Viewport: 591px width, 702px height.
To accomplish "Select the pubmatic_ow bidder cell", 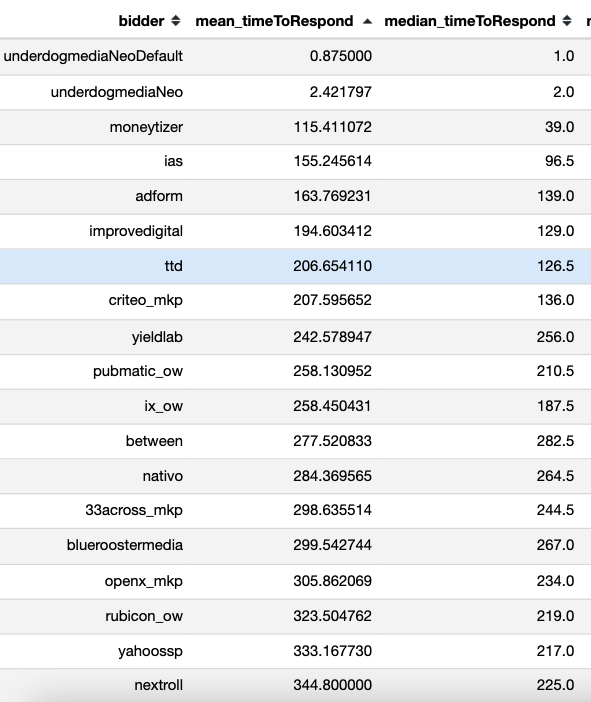I will tap(138, 372).
